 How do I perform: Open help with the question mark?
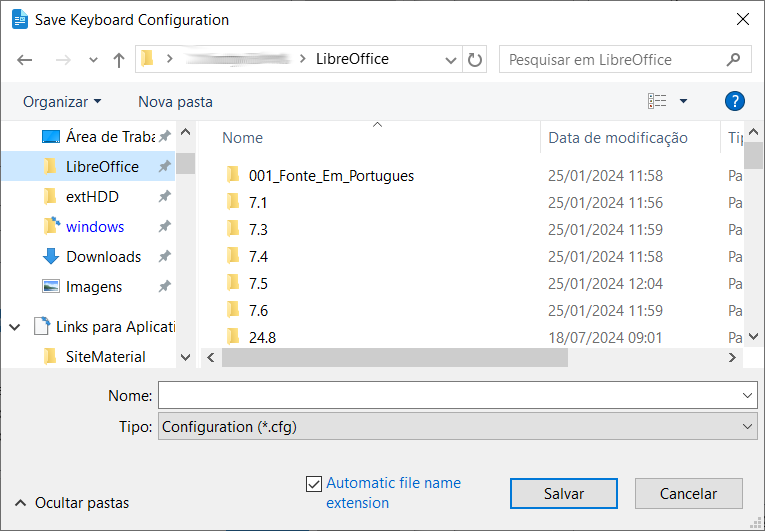click(734, 101)
